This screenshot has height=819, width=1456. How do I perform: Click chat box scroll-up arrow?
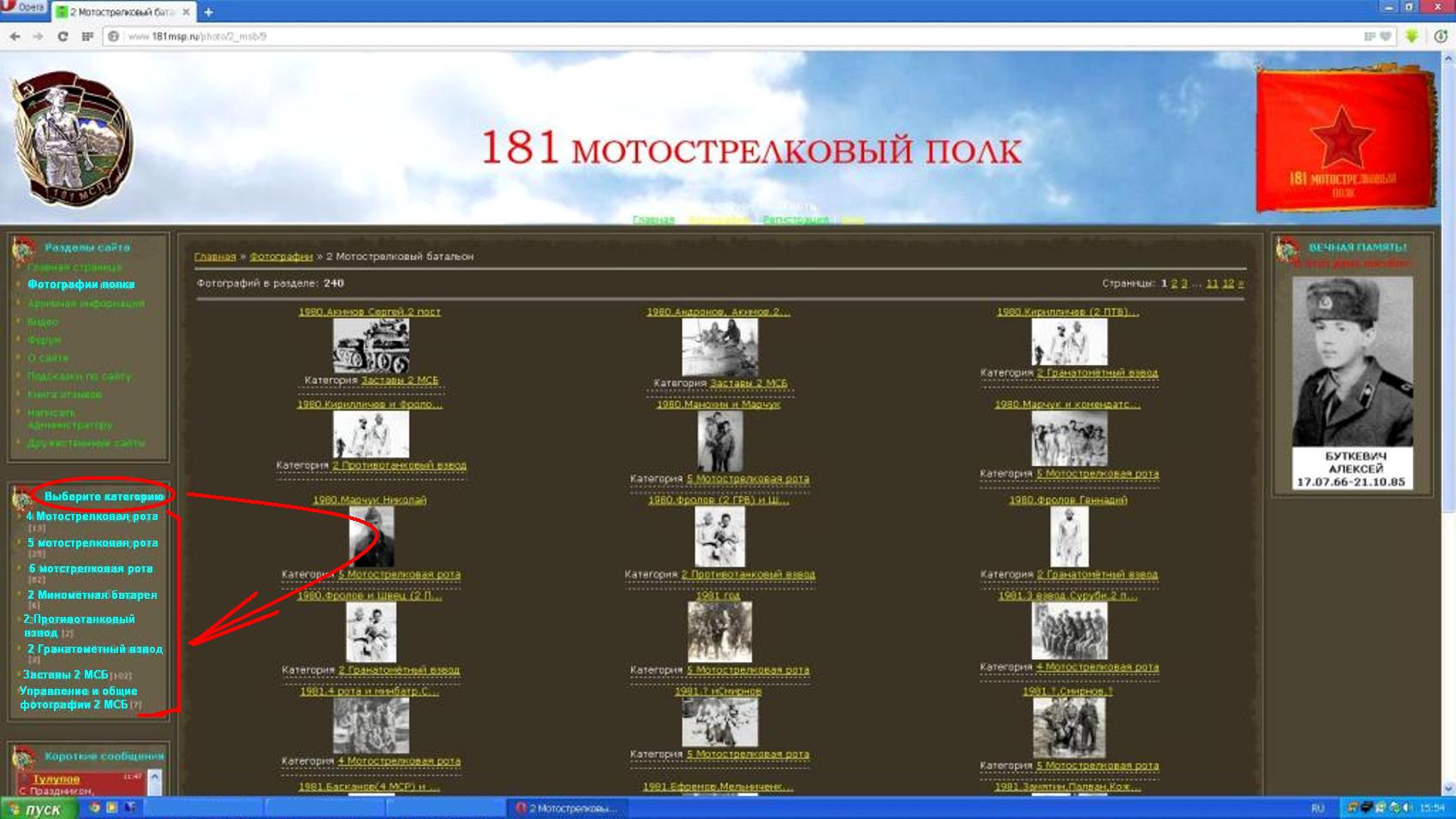[155, 776]
